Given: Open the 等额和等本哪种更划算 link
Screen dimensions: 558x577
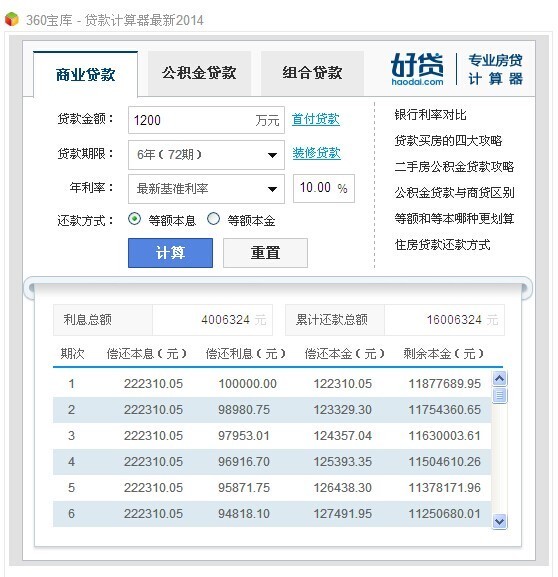Looking at the screenshot, I should click(x=454, y=219).
